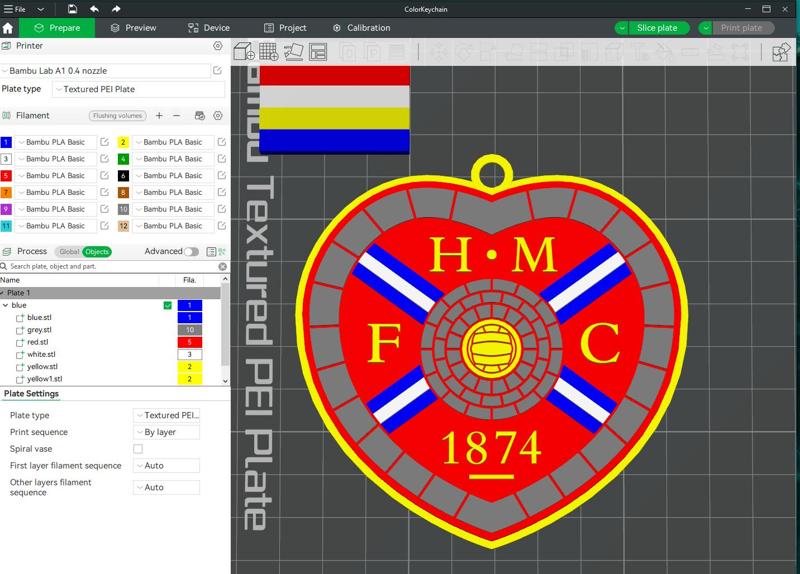Click the search magnifier icon
This screenshot has height=574, width=800.
[4, 266]
